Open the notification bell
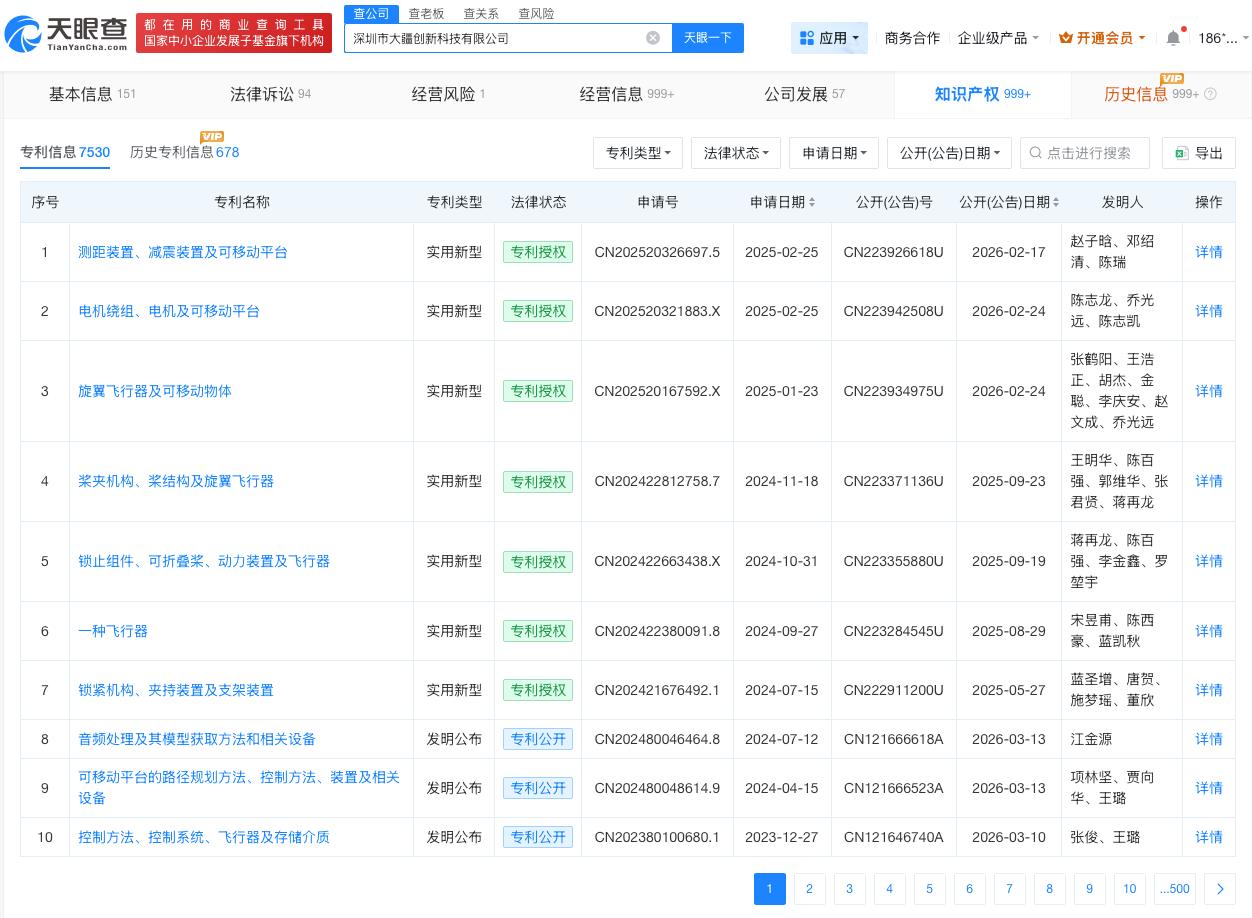This screenshot has height=918, width=1252. [x=1173, y=38]
